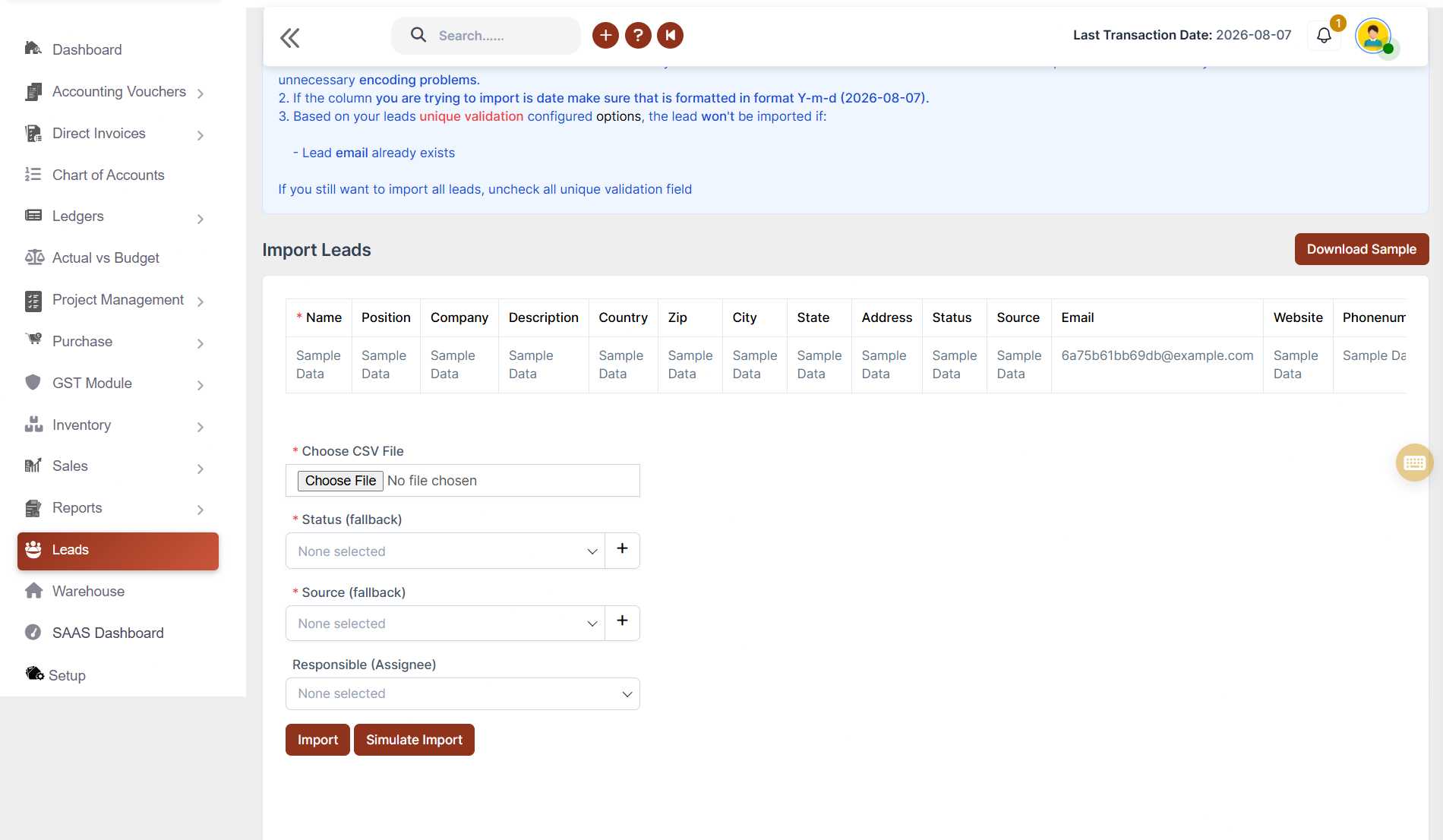Expand Direct Invoices submenu
Image resolution: width=1443 pixels, height=840 pixels.
pos(201,135)
